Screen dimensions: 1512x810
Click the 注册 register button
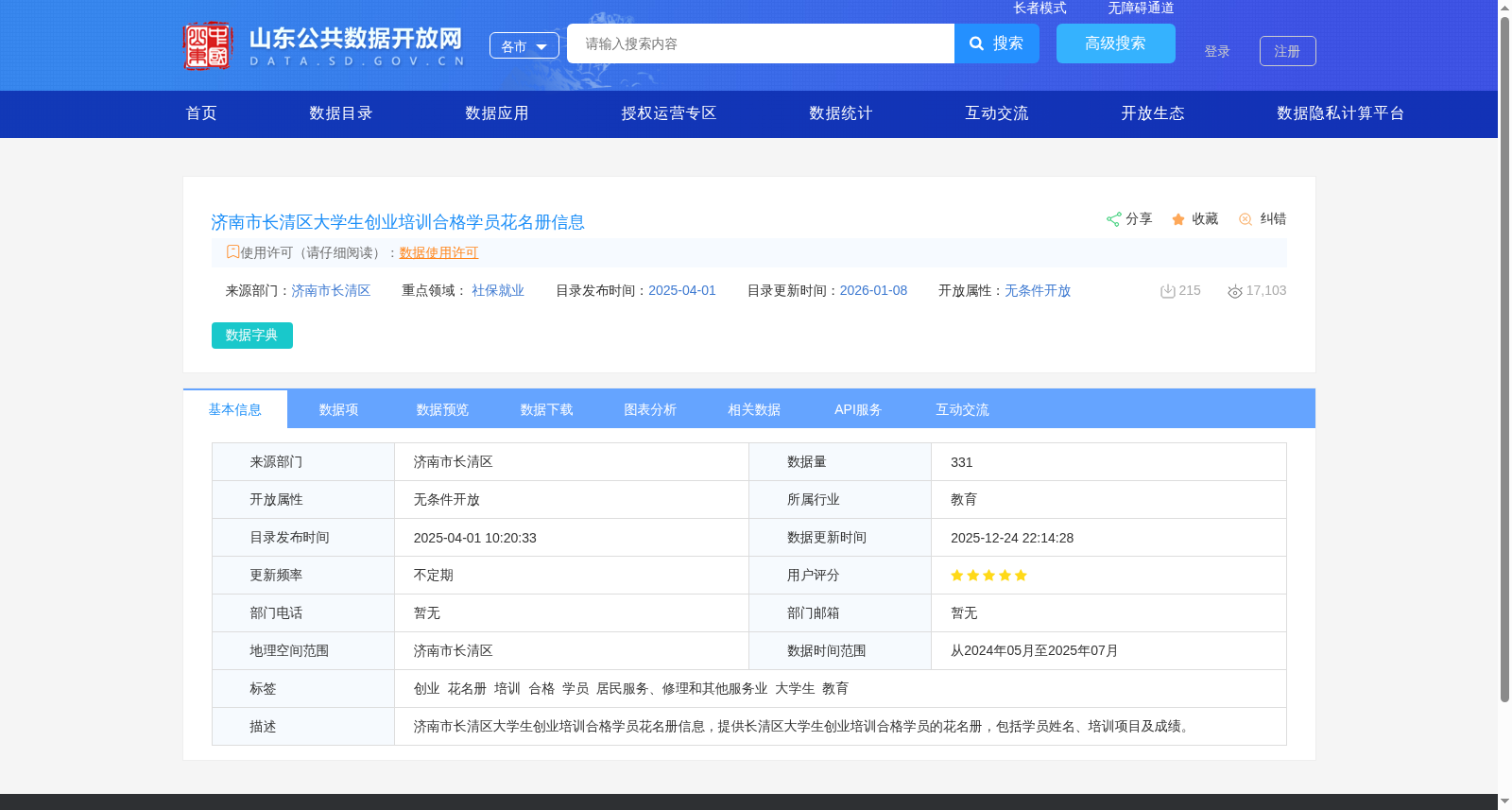point(1288,51)
